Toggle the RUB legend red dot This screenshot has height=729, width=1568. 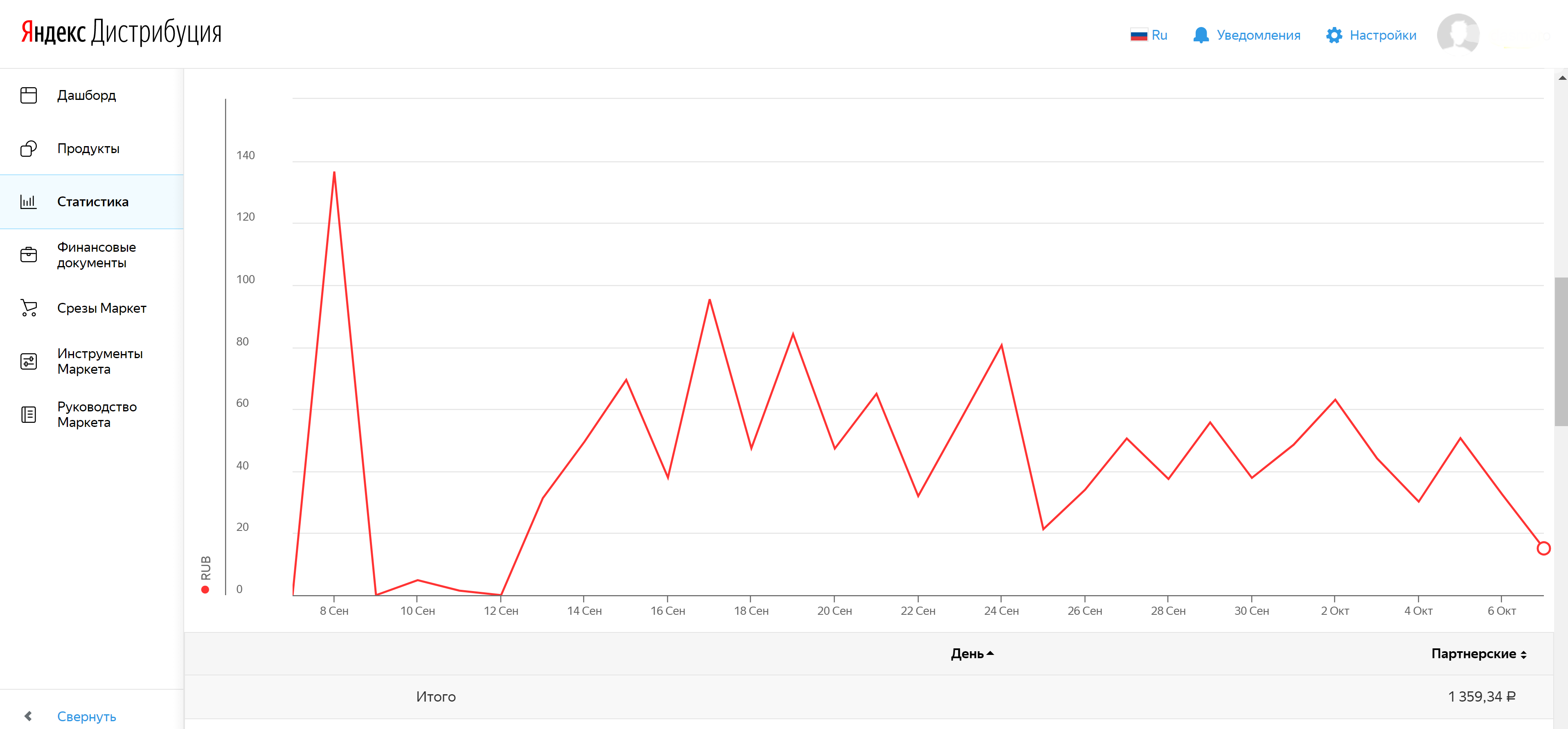(205, 589)
